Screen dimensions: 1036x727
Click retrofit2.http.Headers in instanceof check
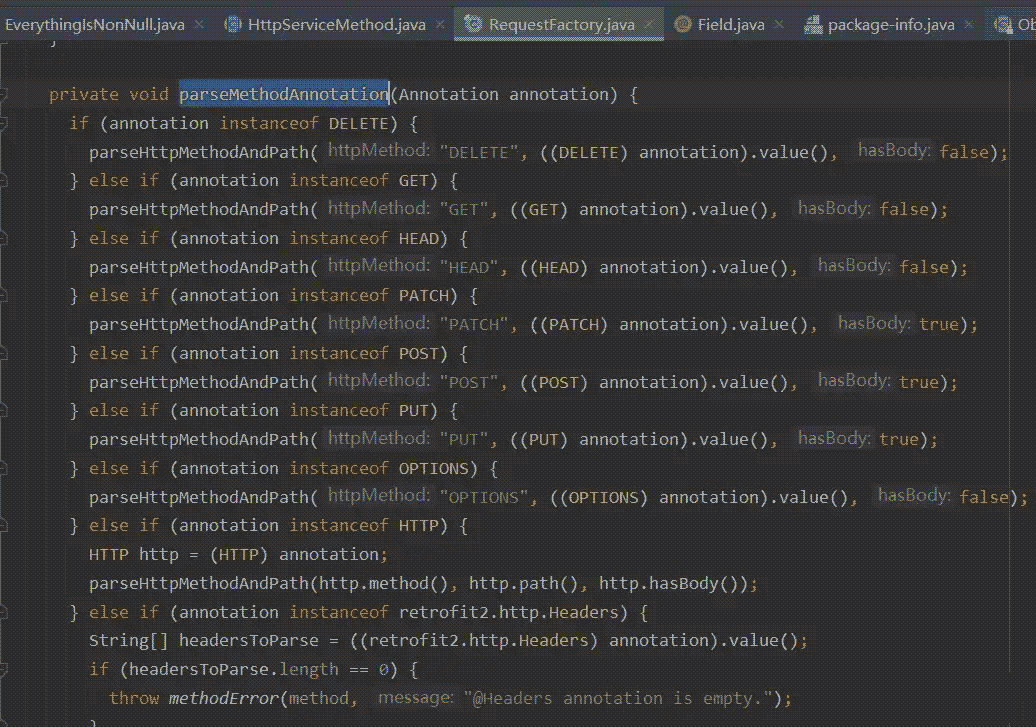point(509,613)
